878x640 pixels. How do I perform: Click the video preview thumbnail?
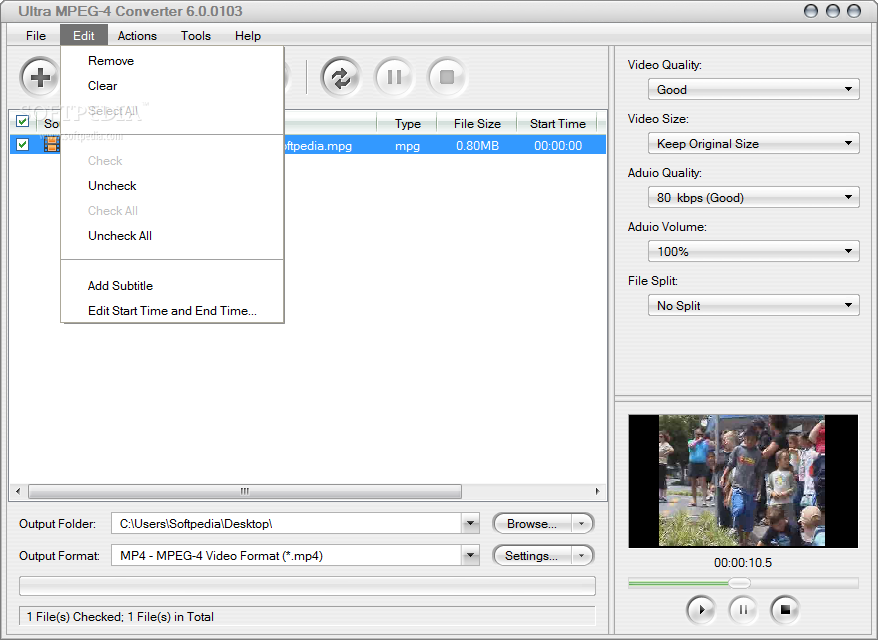point(742,481)
